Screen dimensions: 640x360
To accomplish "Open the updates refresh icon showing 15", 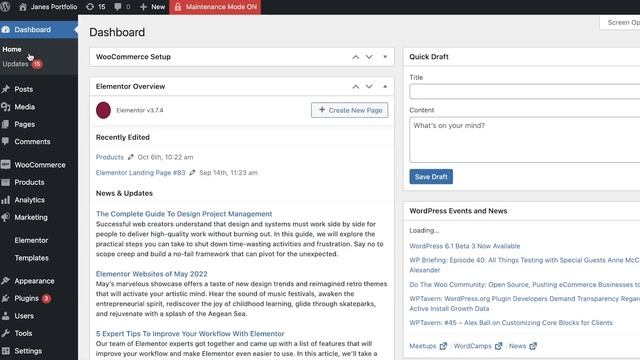I will (90, 7).
